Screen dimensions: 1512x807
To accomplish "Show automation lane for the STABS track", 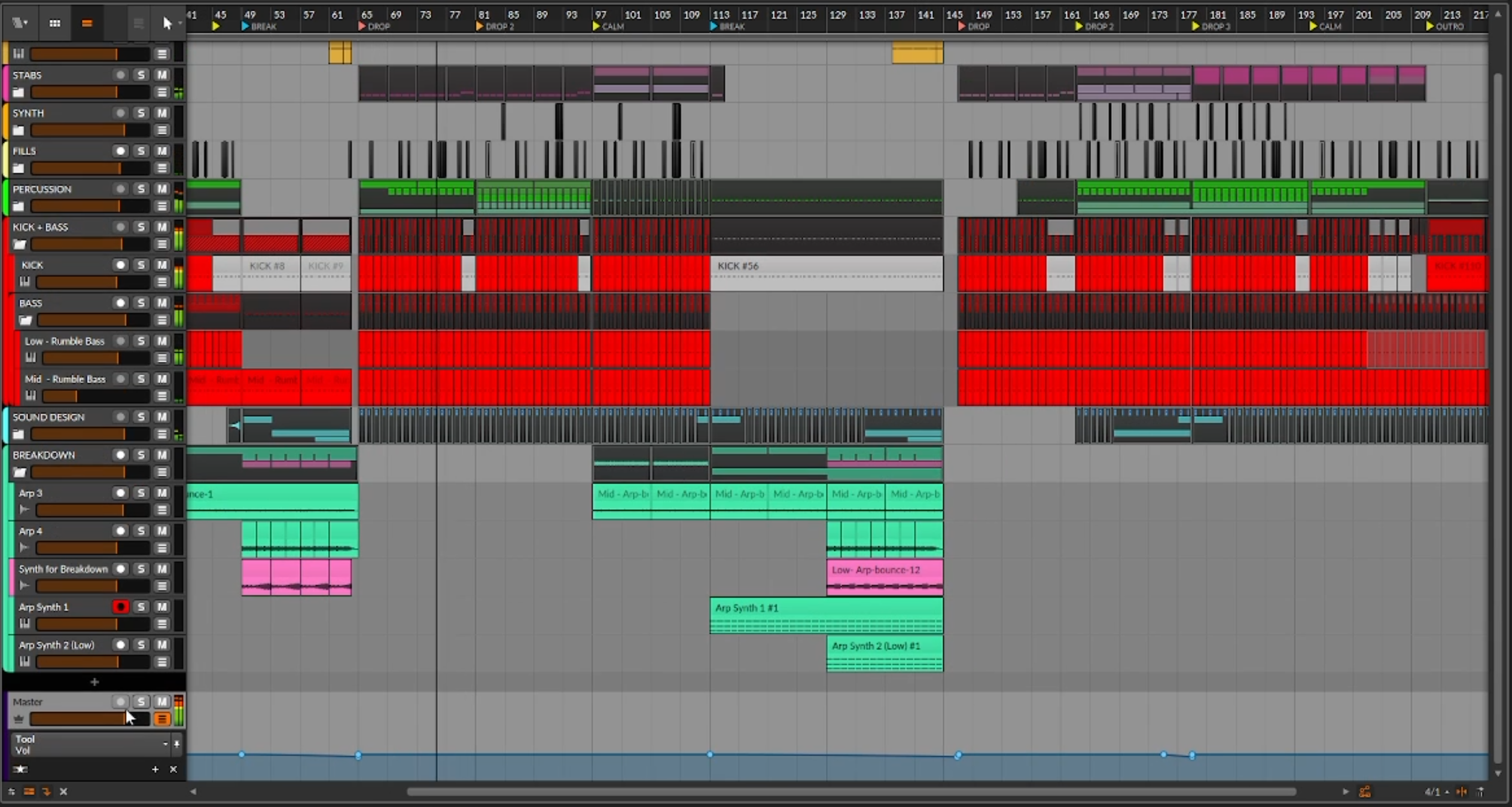I will (161, 92).
